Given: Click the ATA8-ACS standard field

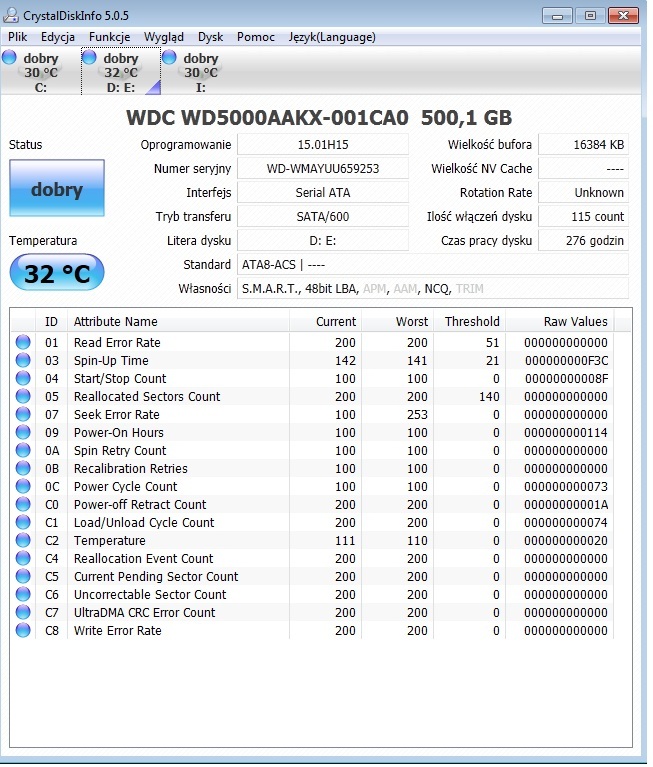Looking at the screenshot, I should coord(433,265).
